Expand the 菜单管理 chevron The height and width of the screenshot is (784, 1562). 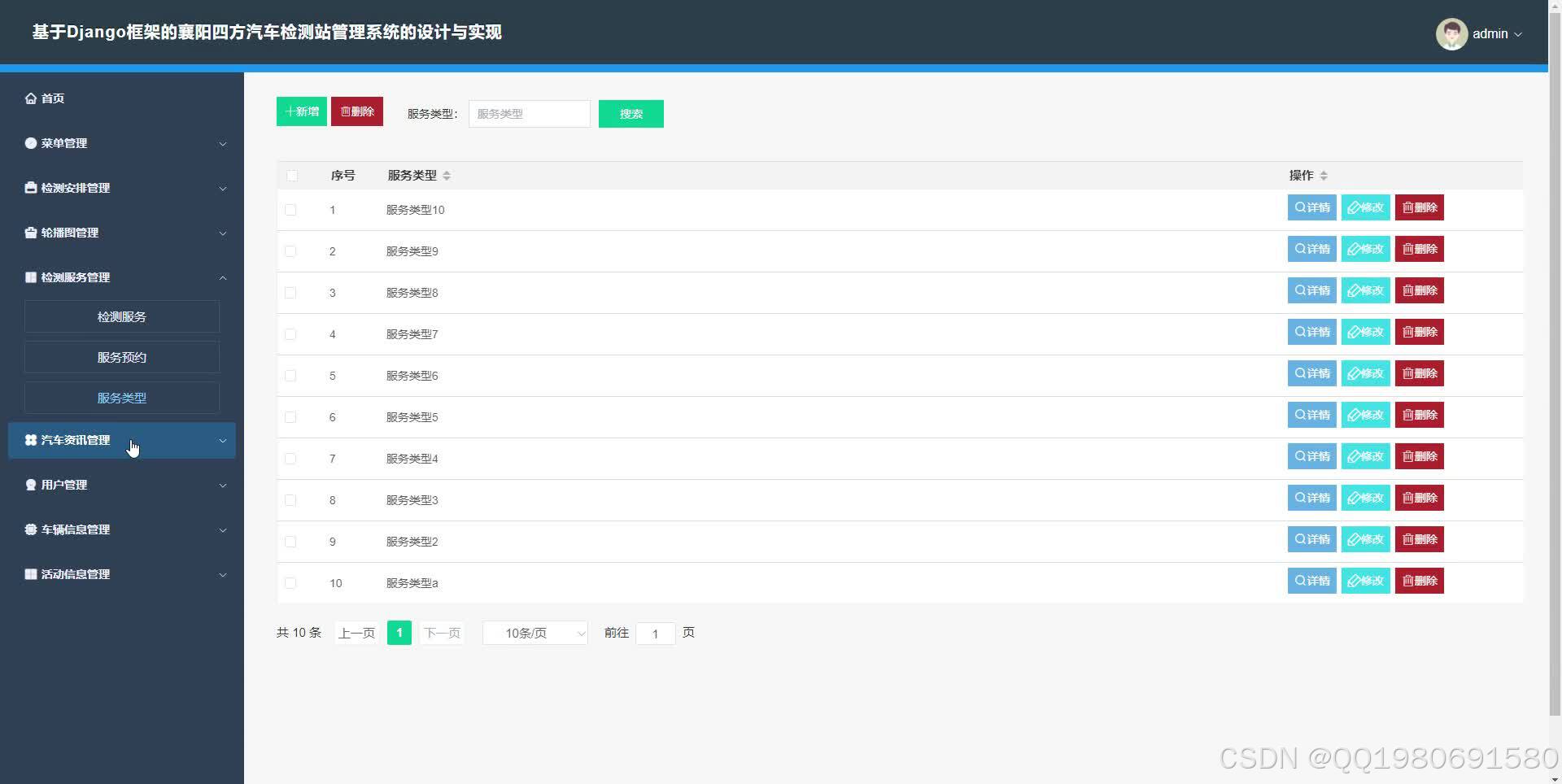tap(223, 144)
